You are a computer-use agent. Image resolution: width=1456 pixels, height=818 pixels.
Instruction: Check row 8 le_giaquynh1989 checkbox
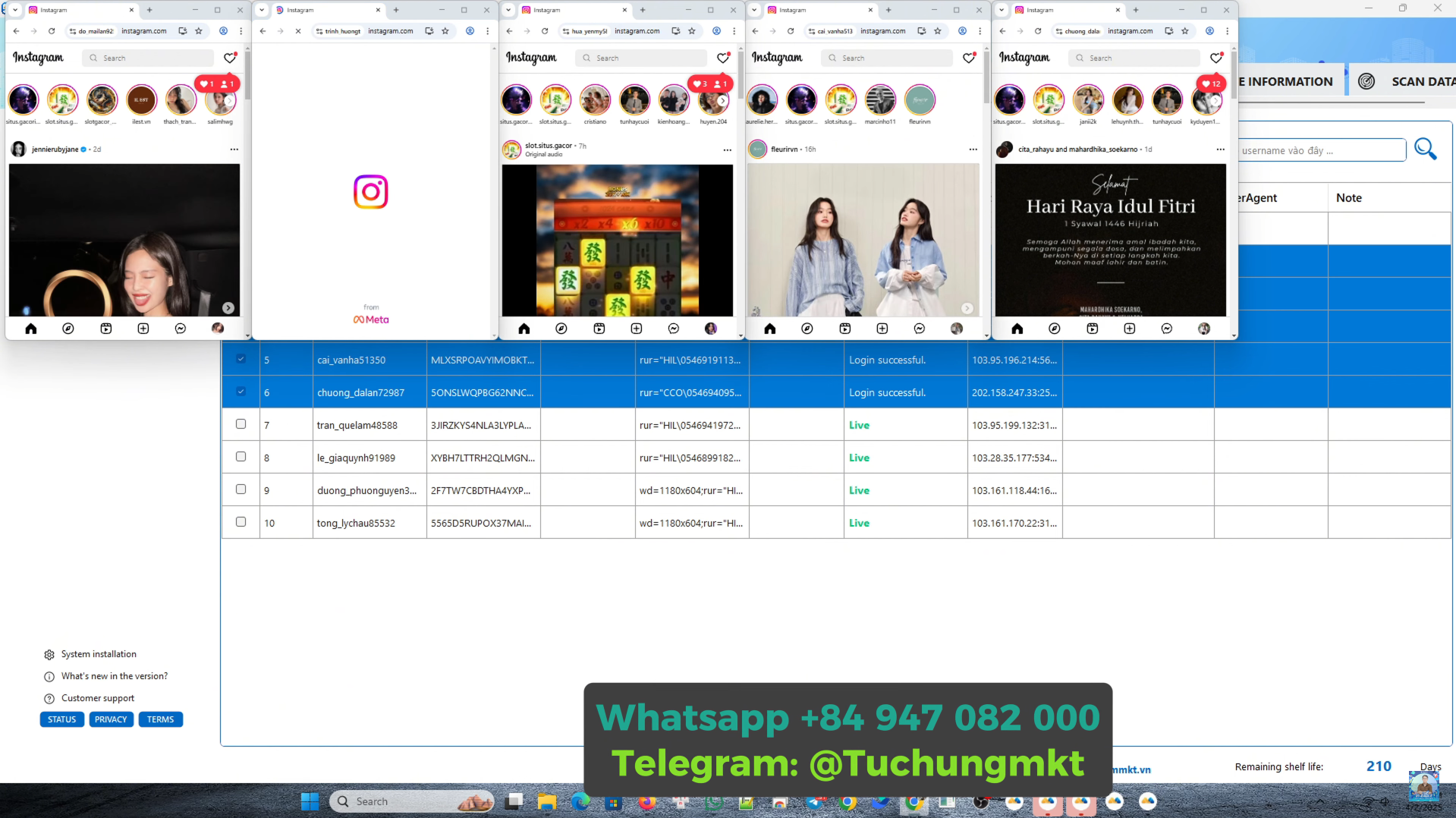click(241, 457)
